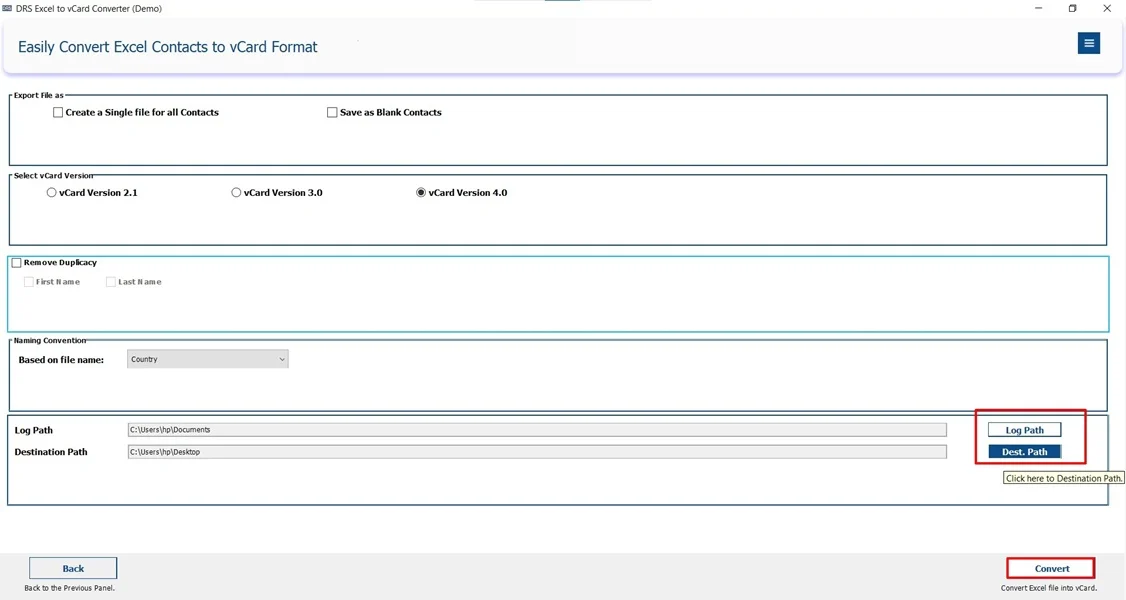Expand the Based on file name selector
The height and width of the screenshot is (600, 1126).
point(283,359)
